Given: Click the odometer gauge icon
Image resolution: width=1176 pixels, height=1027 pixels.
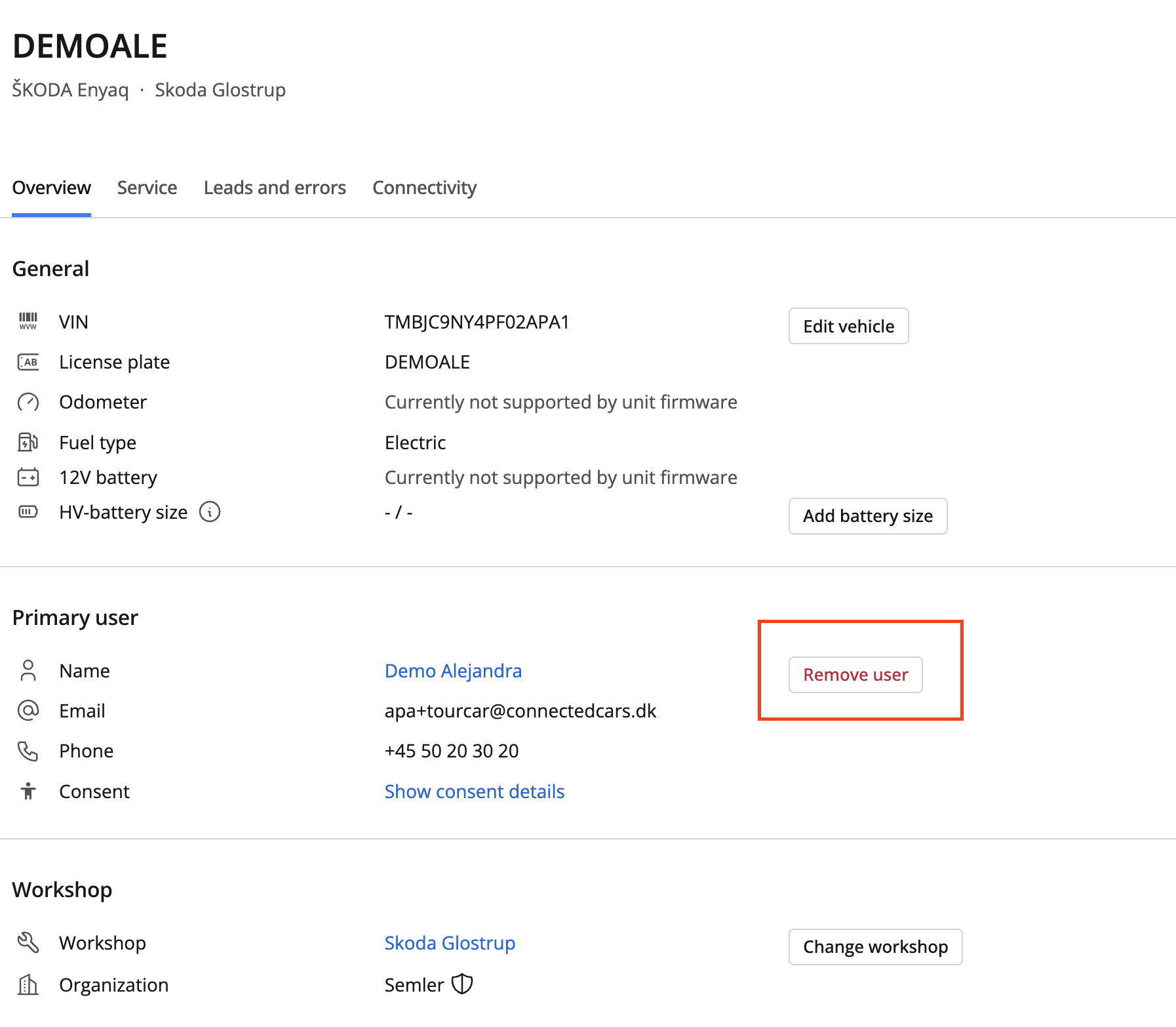Looking at the screenshot, I should pos(28,402).
